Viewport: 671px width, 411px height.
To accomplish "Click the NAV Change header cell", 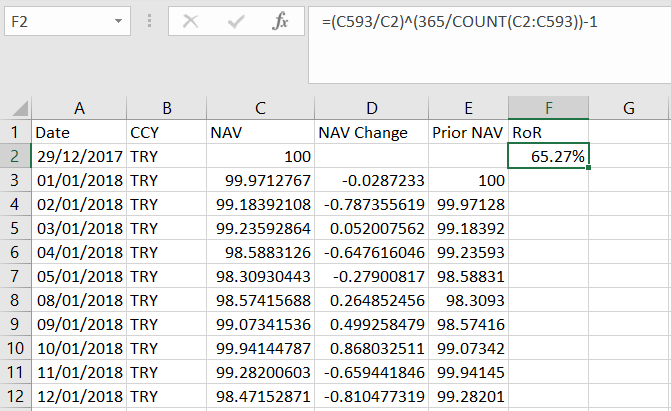I will [371, 132].
